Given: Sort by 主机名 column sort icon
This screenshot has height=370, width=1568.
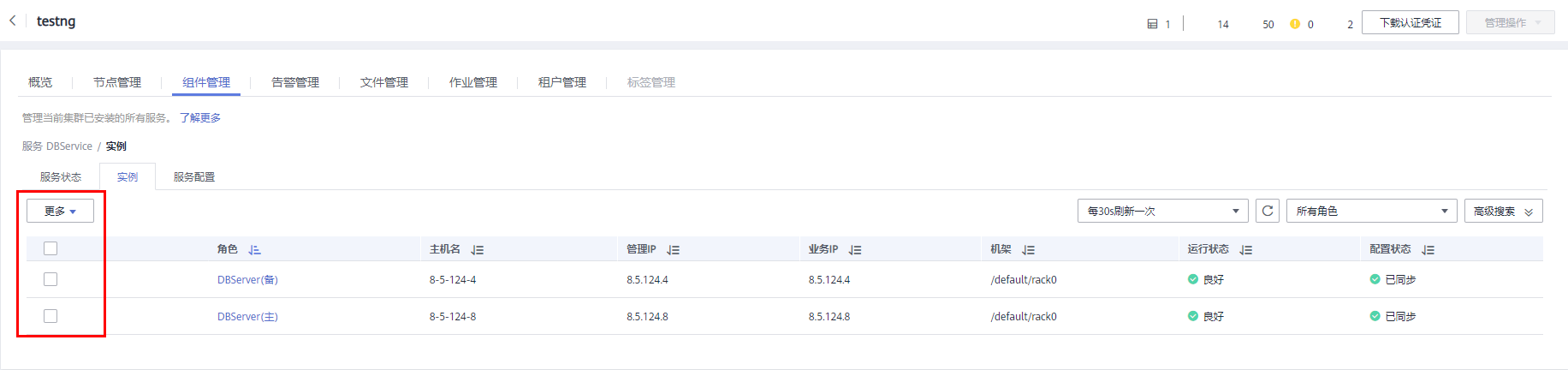Looking at the screenshot, I should 478,250.
